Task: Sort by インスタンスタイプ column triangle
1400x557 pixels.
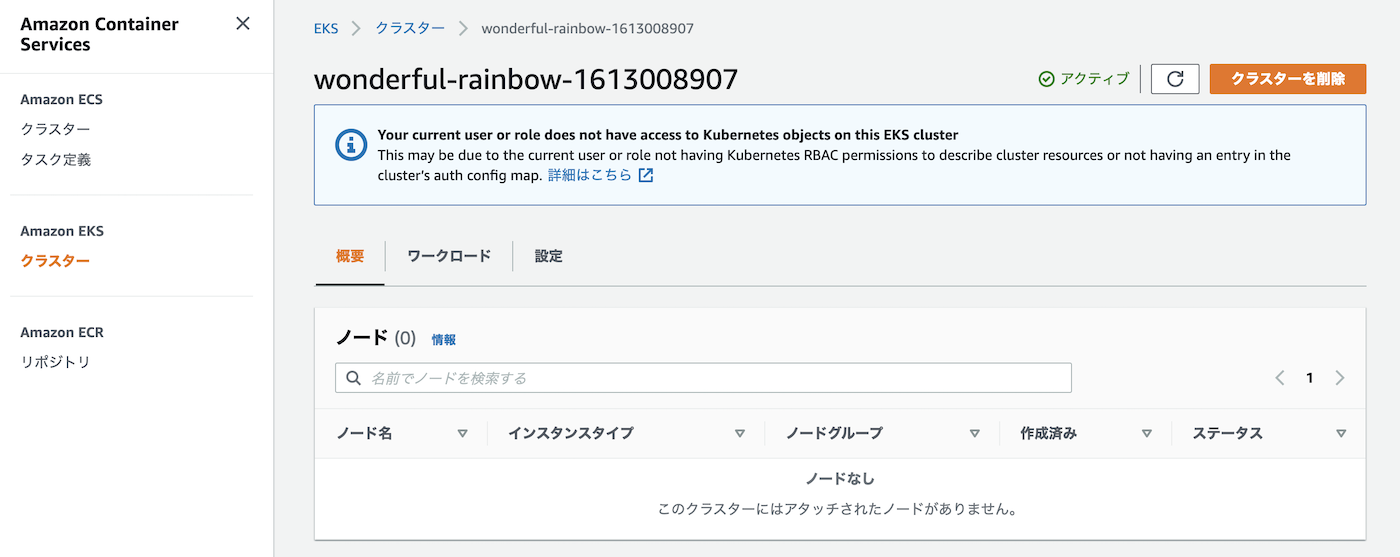Action: click(740, 433)
